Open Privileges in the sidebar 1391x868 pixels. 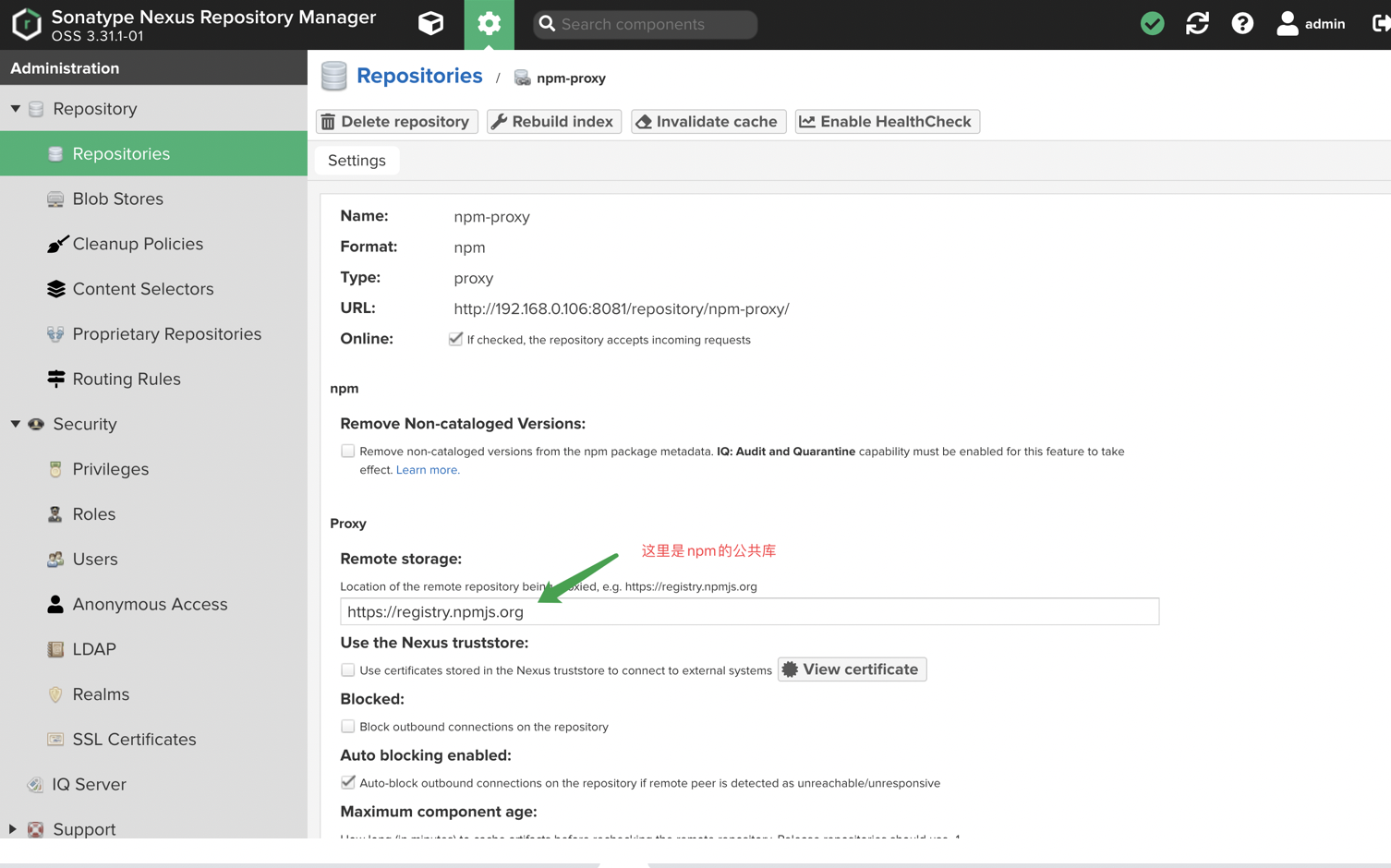(153, 469)
